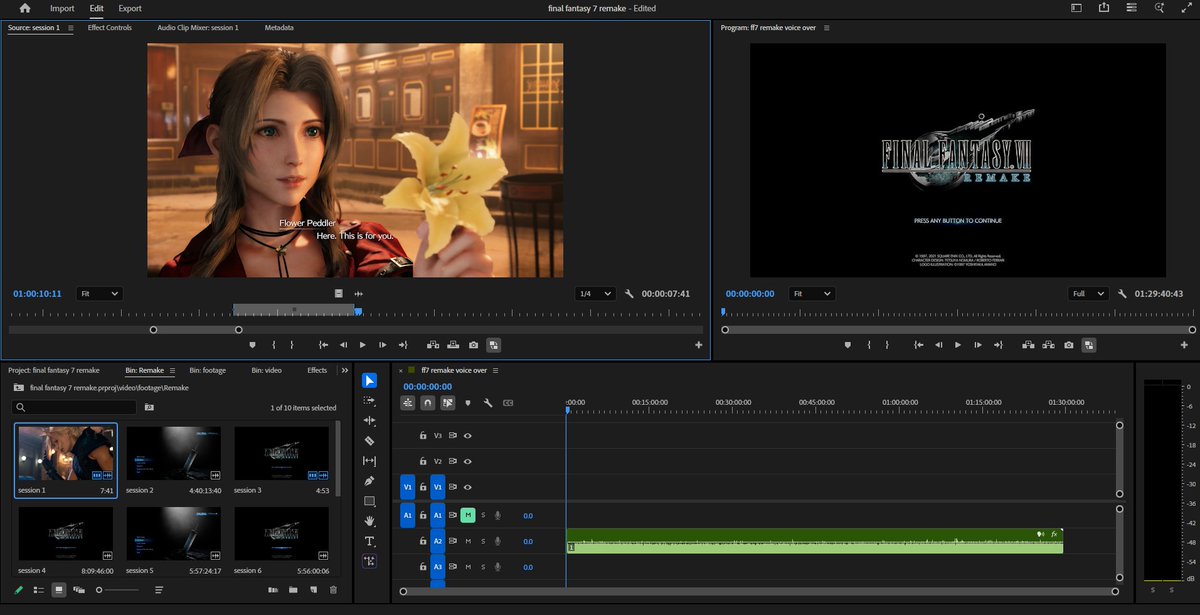Toggle V3 track output eye
This screenshot has height=615, width=1200.
point(468,436)
